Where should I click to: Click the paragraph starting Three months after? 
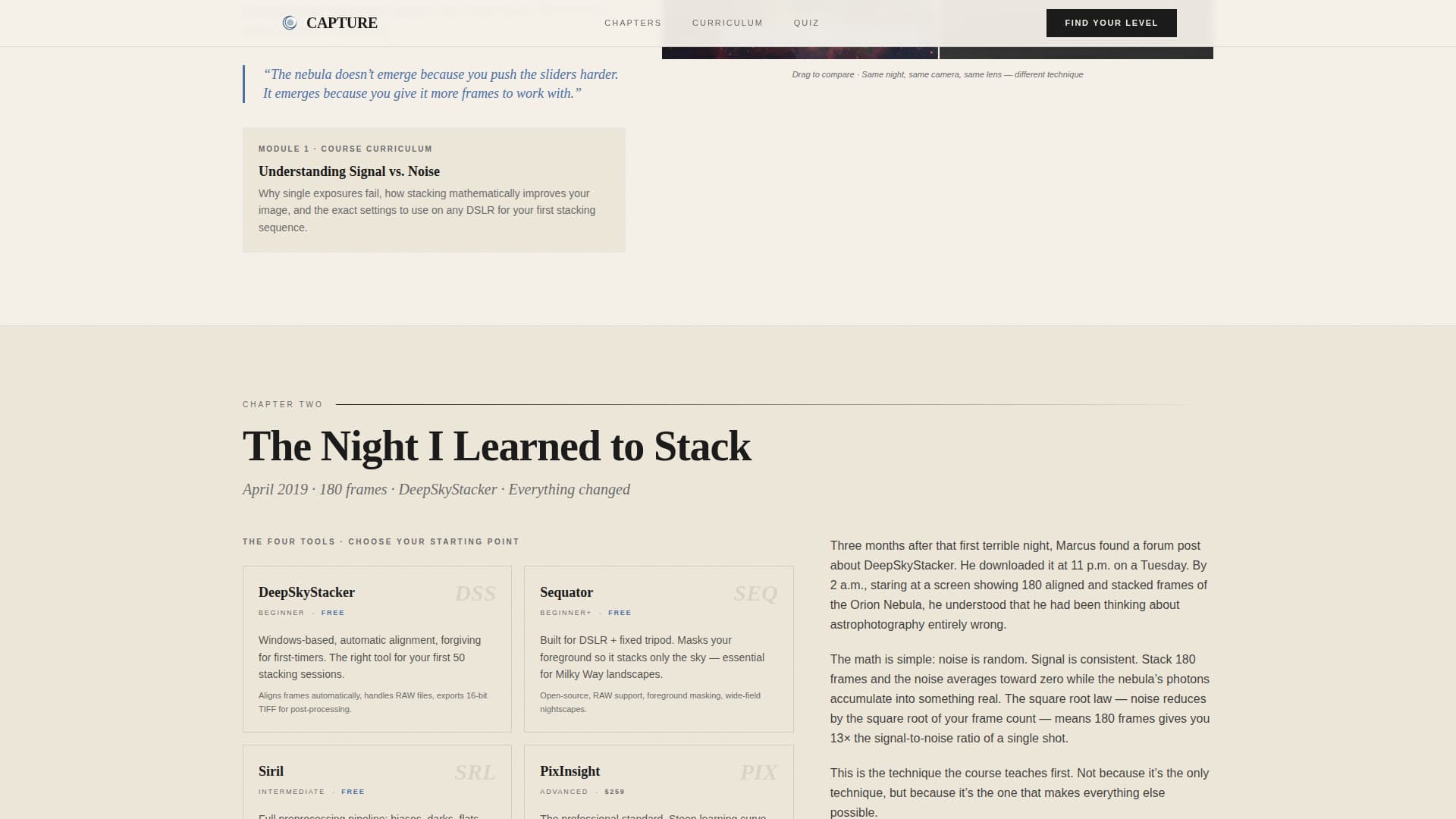pyautogui.click(x=1018, y=585)
